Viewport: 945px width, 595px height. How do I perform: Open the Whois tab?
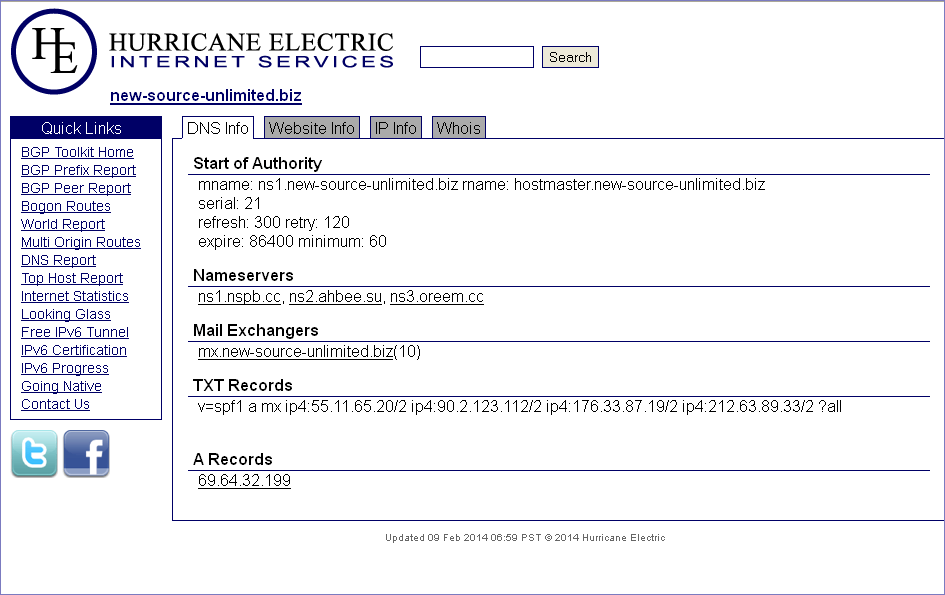[459, 128]
